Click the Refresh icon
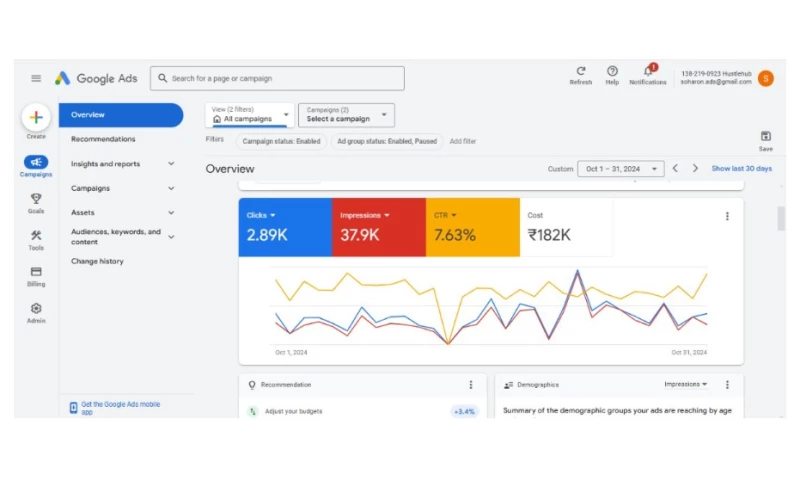Screen dimensions: 800x480 (581, 71)
